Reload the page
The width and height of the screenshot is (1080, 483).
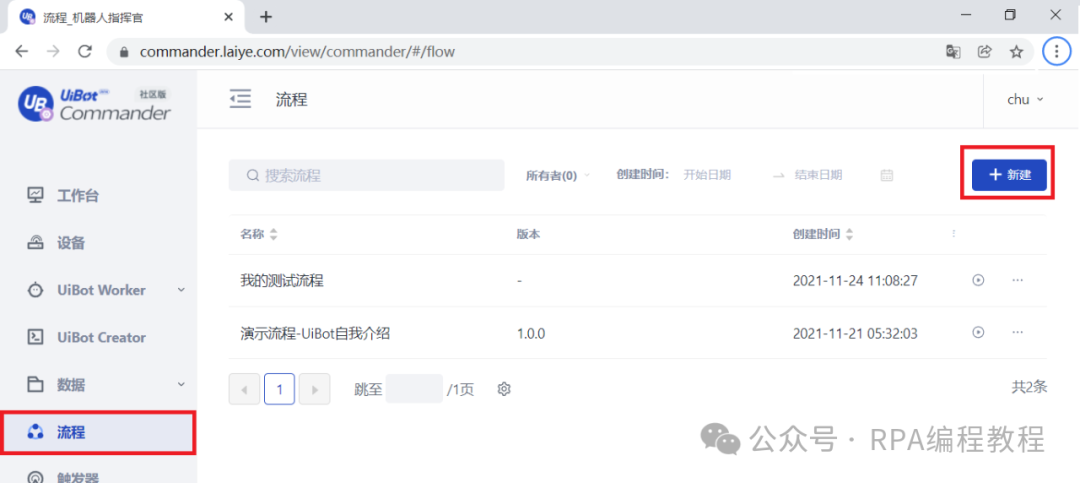point(85,52)
